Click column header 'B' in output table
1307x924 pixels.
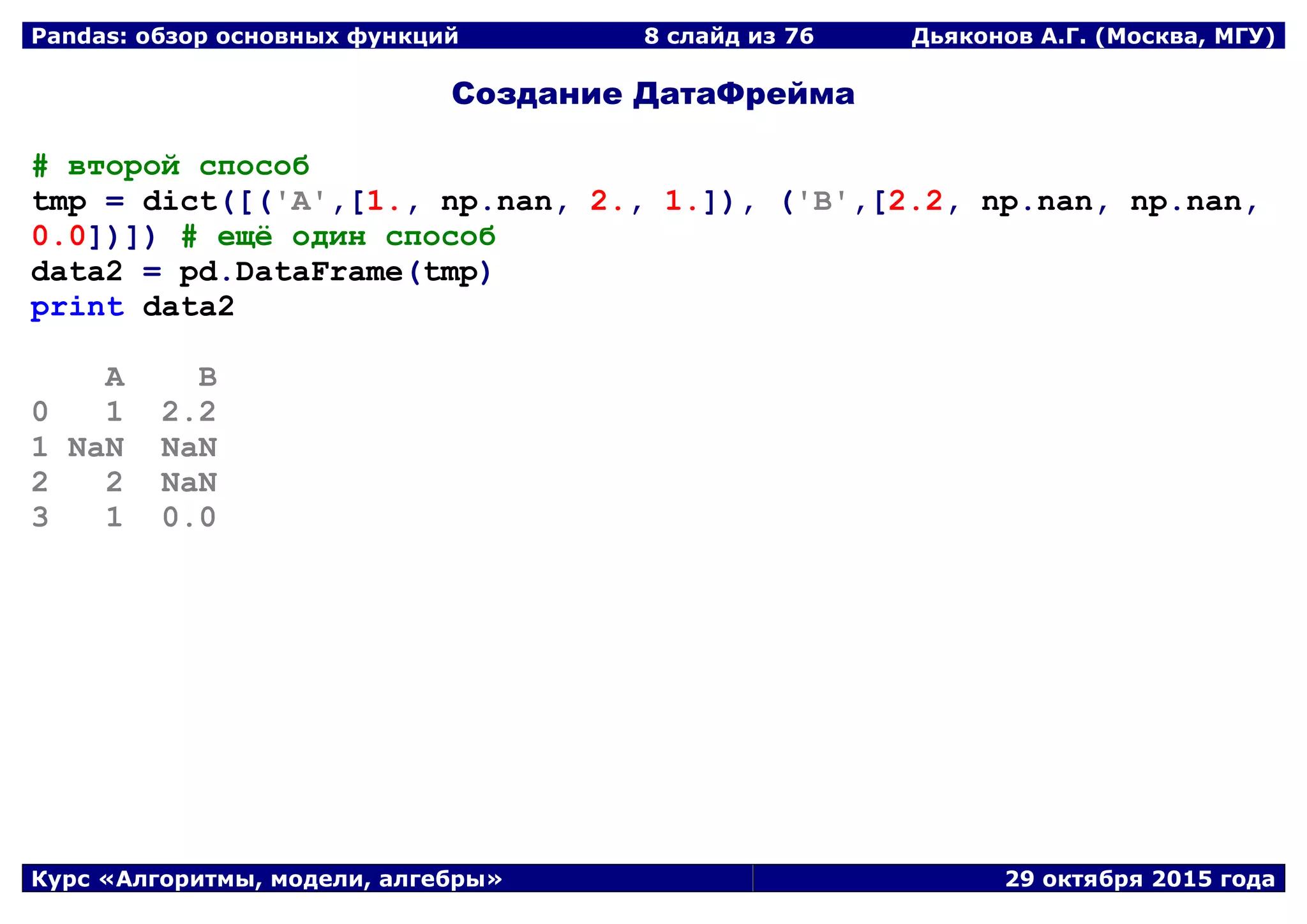[x=207, y=377]
